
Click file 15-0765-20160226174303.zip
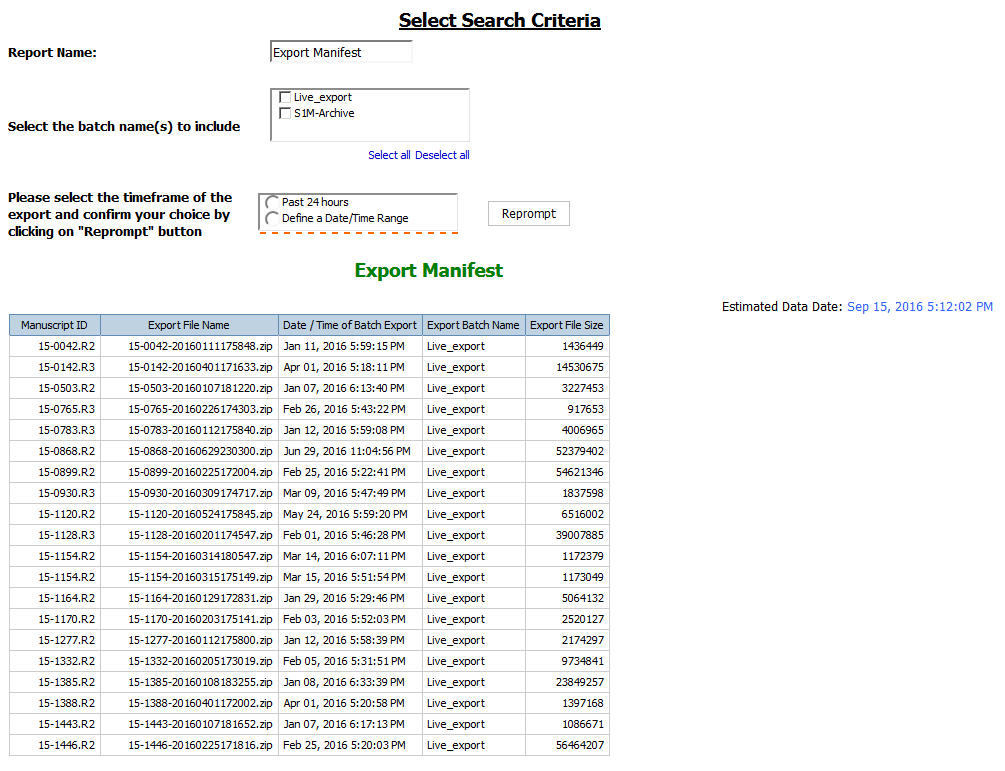[200, 409]
